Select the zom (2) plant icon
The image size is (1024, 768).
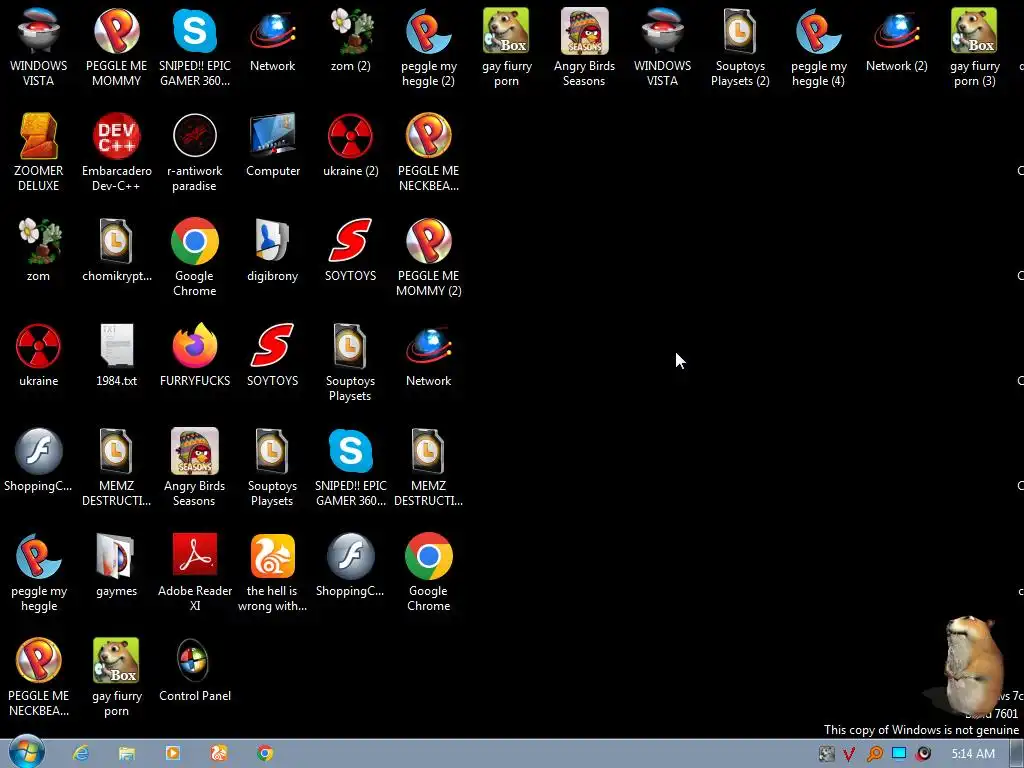(351, 40)
